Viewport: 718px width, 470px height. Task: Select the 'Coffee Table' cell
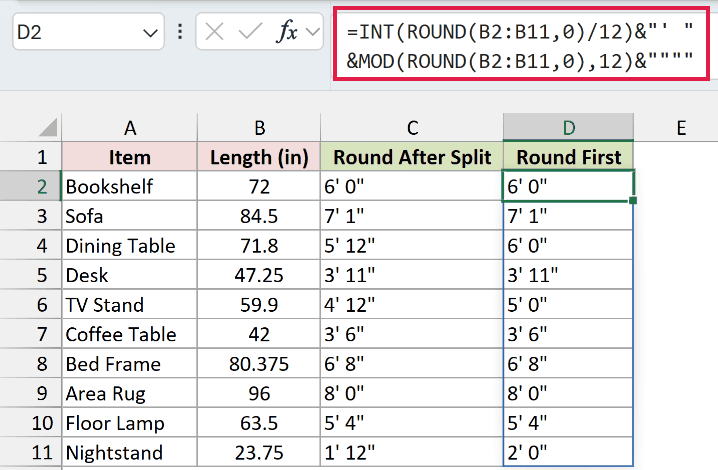pyautogui.click(x=130, y=333)
